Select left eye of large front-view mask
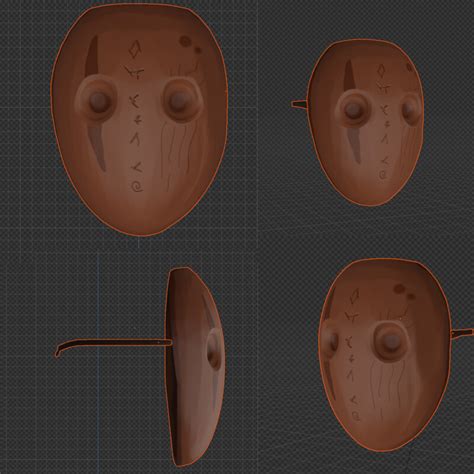Screen dimensions: 474x474 (97, 99)
